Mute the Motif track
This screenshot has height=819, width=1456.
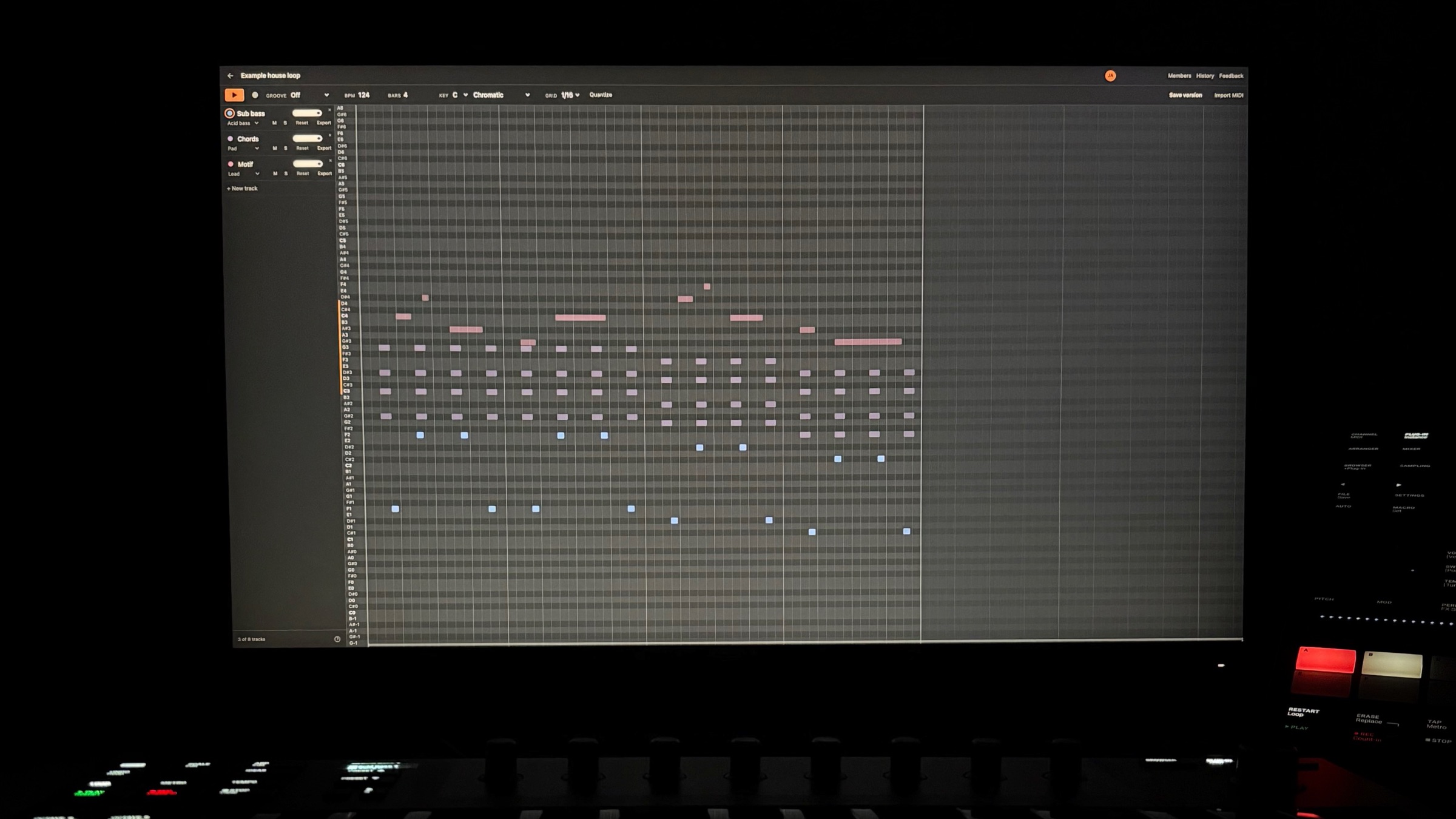[x=275, y=174]
